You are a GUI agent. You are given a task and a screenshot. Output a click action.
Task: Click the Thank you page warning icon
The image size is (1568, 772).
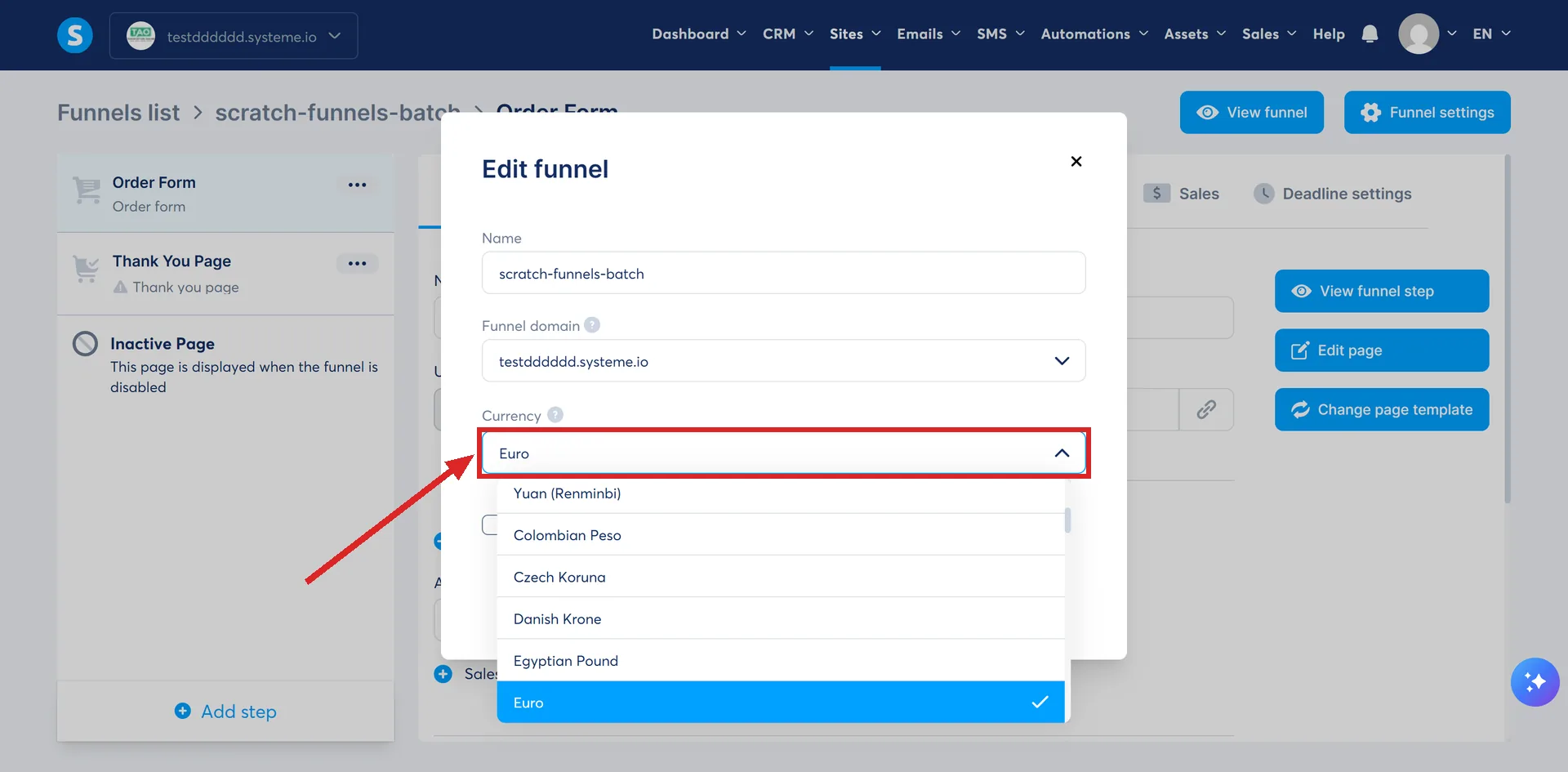pyautogui.click(x=120, y=287)
